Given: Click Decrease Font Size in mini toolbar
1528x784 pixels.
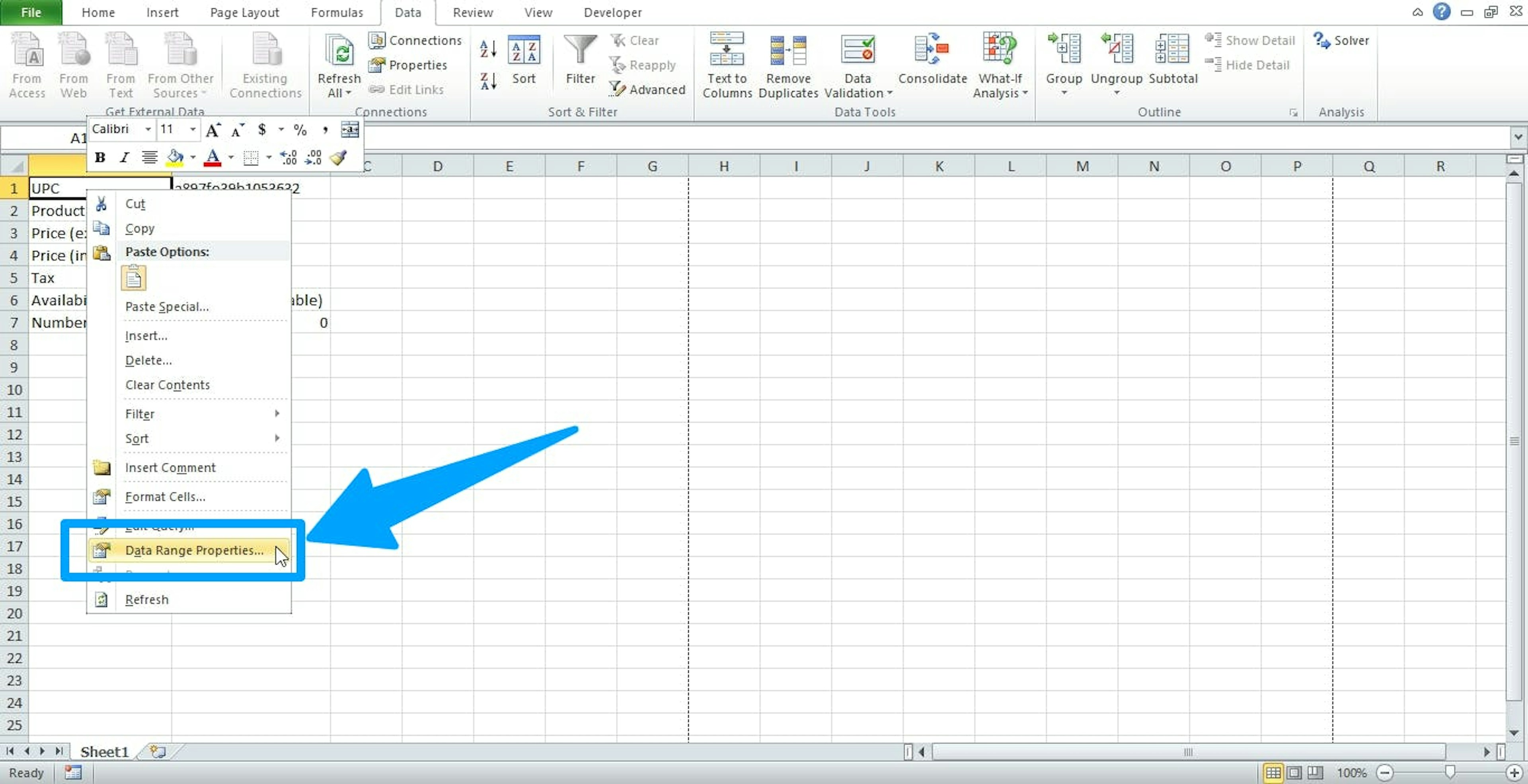Looking at the screenshot, I should click(x=238, y=130).
